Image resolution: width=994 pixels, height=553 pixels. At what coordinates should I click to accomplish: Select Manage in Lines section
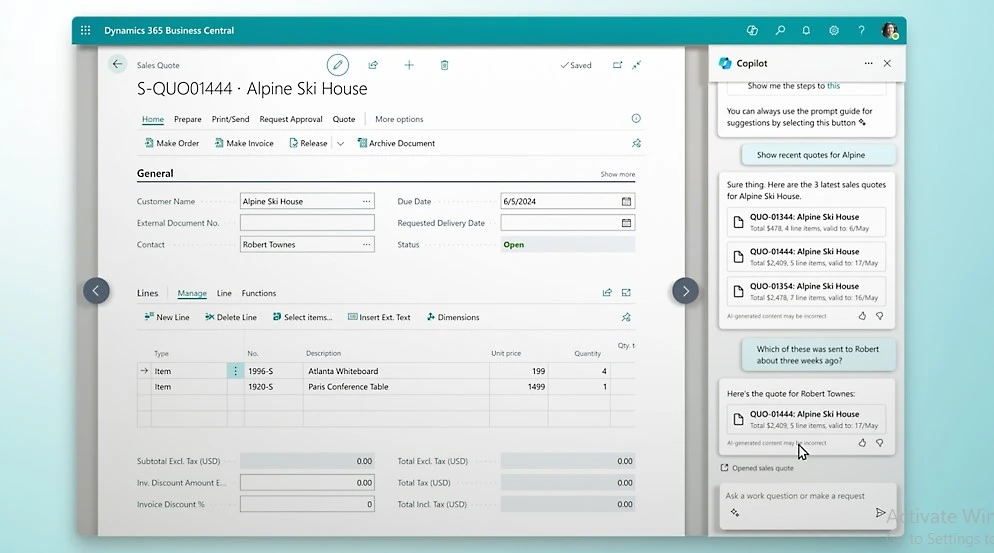[x=192, y=293]
